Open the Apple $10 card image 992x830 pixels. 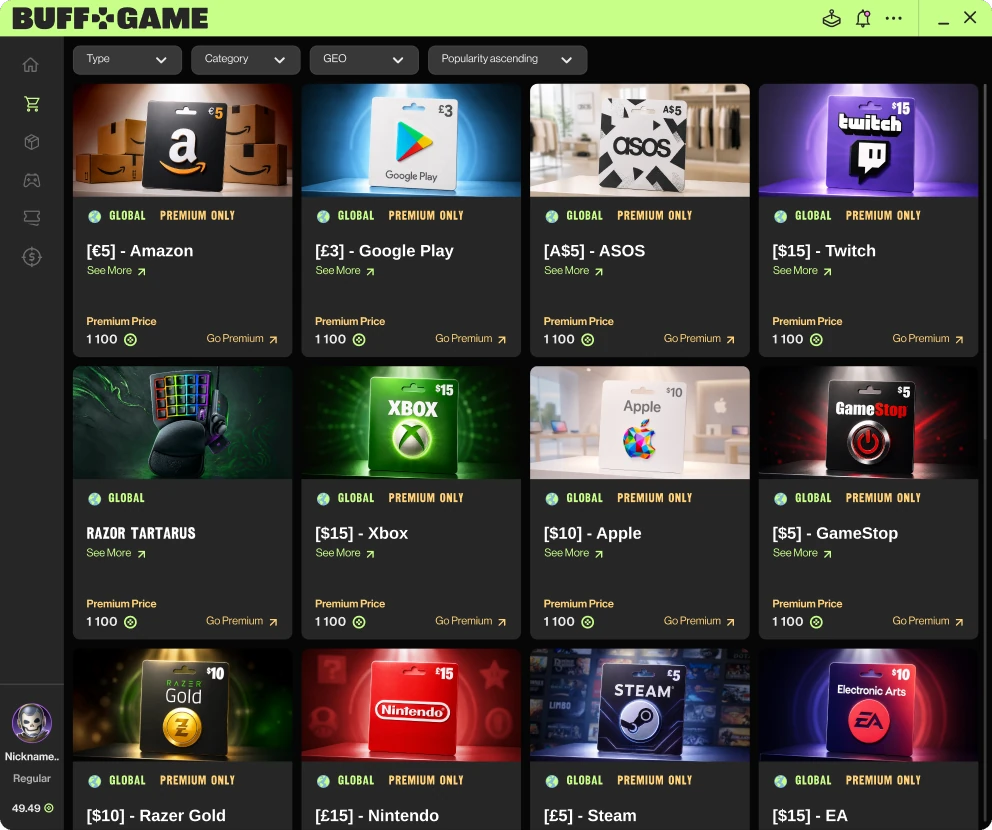(640, 423)
